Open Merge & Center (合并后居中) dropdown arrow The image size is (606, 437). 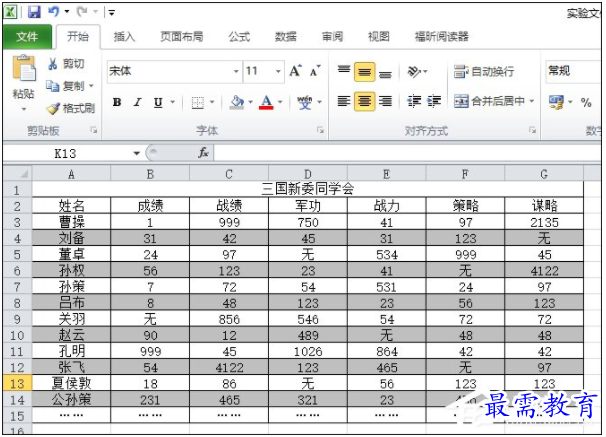pyautogui.click(x=532, y=101)
